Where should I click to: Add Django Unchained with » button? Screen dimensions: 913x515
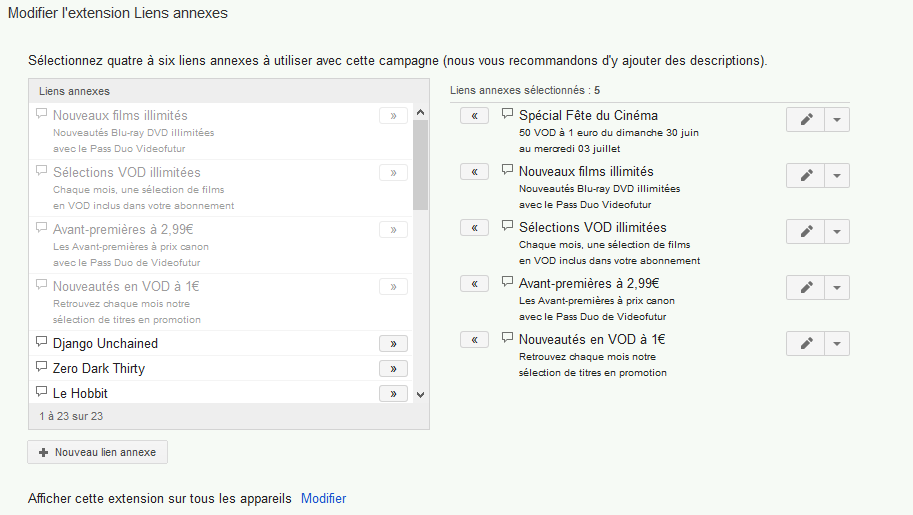click(x=393, y=343)
